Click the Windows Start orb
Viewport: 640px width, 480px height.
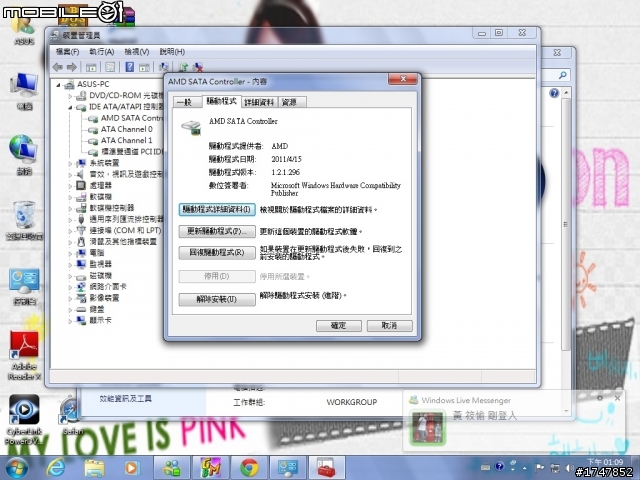click(16, 468)
